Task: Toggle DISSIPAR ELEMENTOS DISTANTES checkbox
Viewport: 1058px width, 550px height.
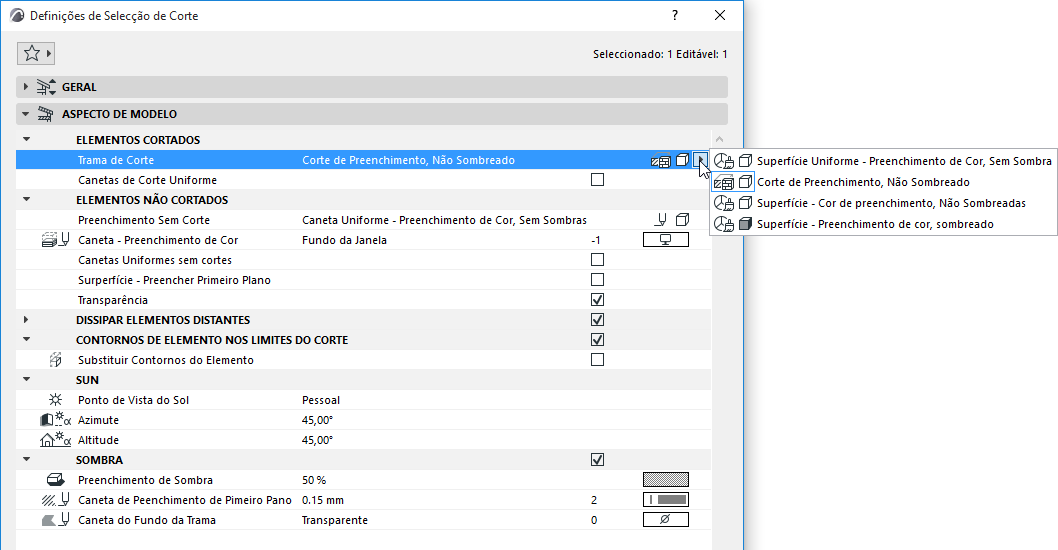Action: [x=597, y=319]
